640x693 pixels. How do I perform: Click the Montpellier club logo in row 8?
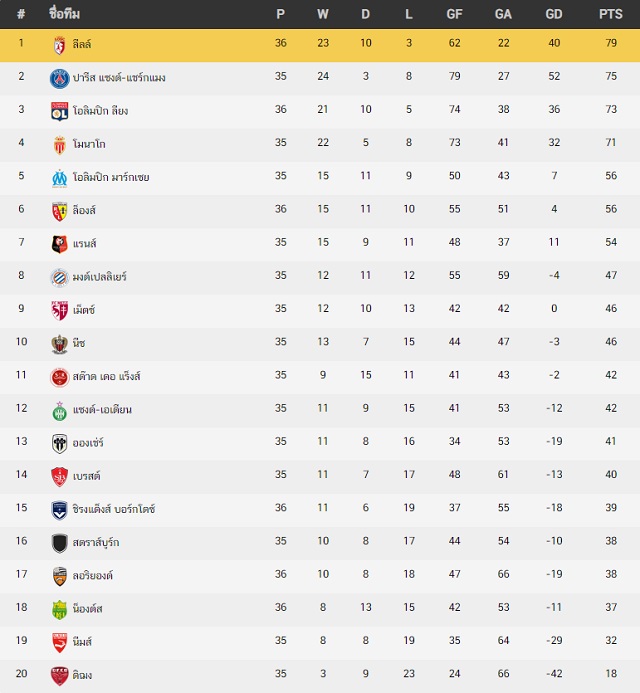[60, 278]
